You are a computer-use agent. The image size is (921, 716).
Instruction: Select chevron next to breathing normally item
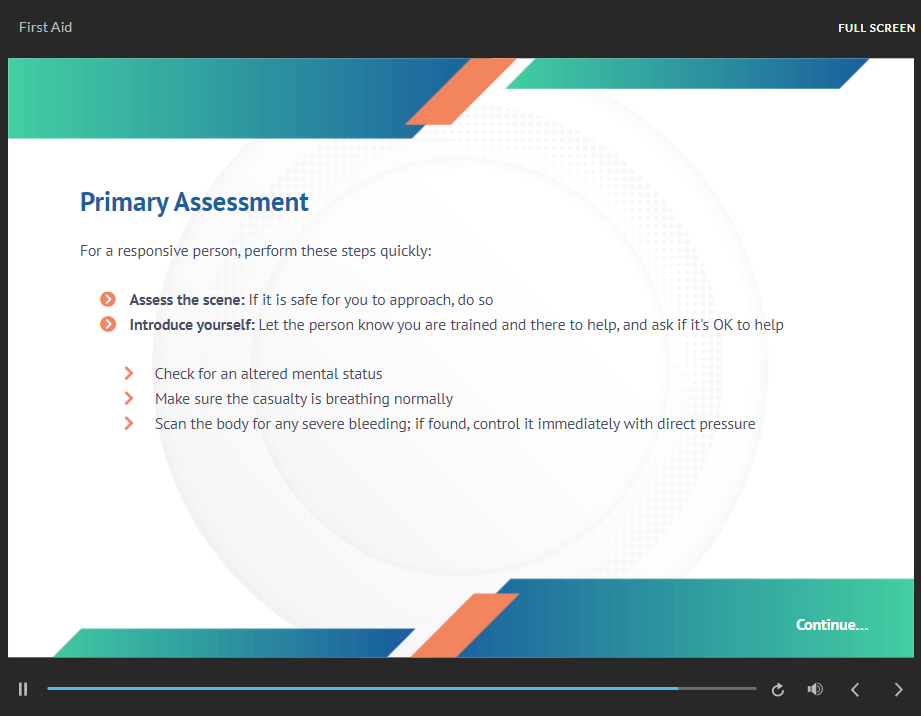pos(129,399)
